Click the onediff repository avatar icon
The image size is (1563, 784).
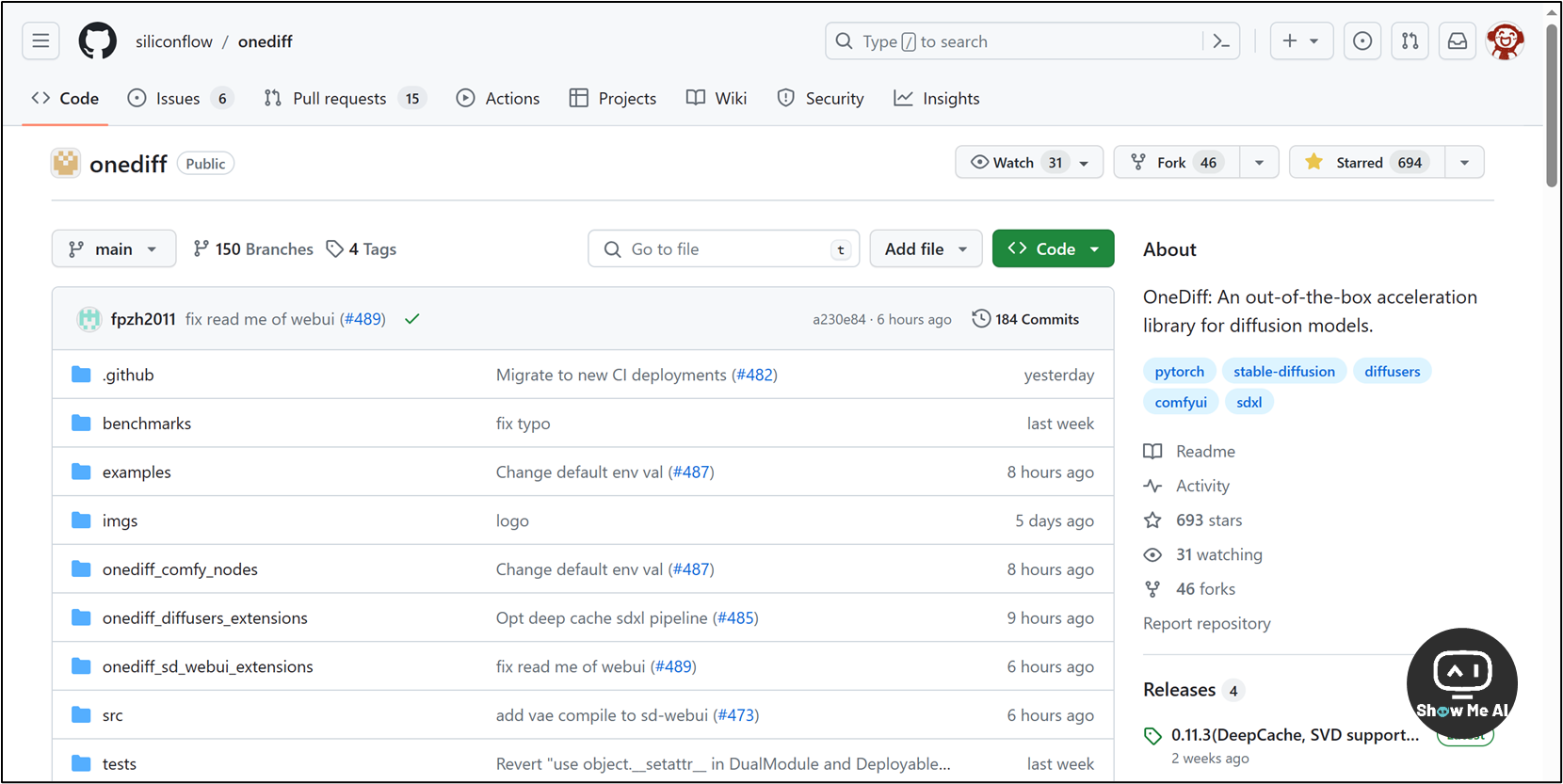(66, 163)
